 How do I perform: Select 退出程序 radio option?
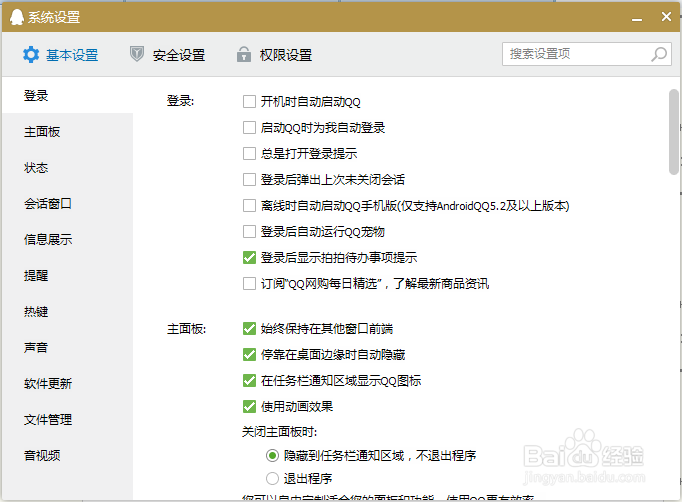pos(272,479)
